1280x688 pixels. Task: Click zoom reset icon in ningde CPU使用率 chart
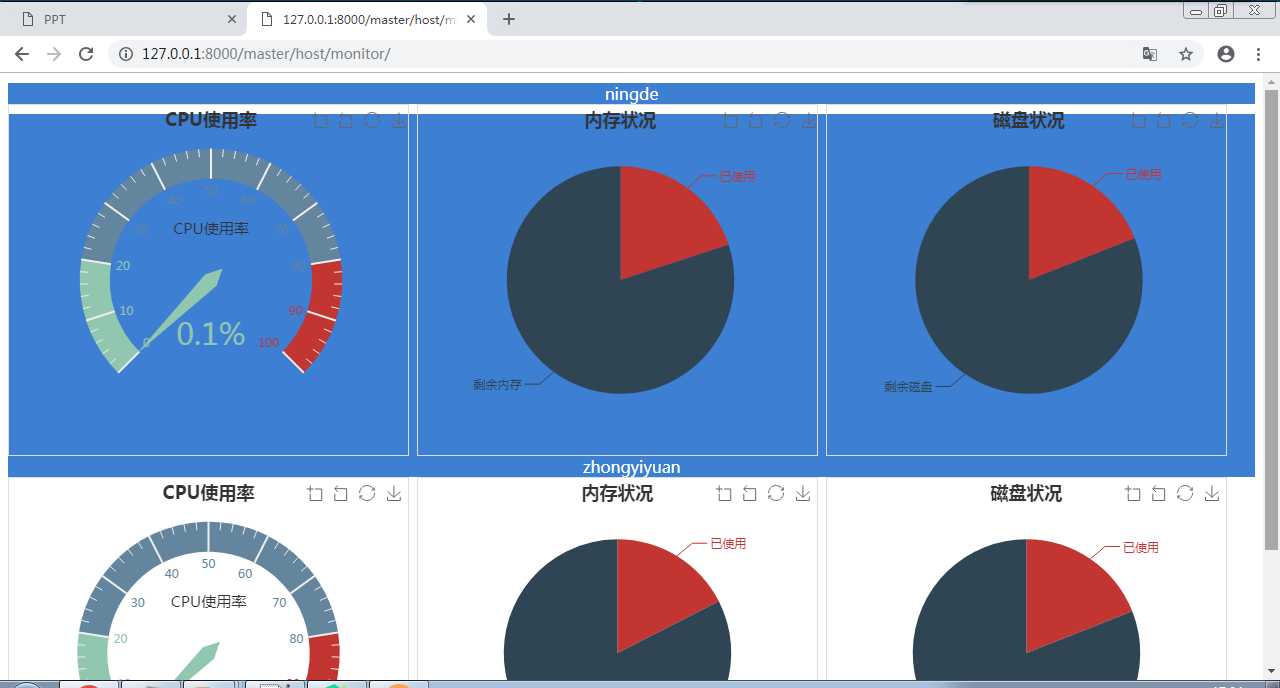346,120
